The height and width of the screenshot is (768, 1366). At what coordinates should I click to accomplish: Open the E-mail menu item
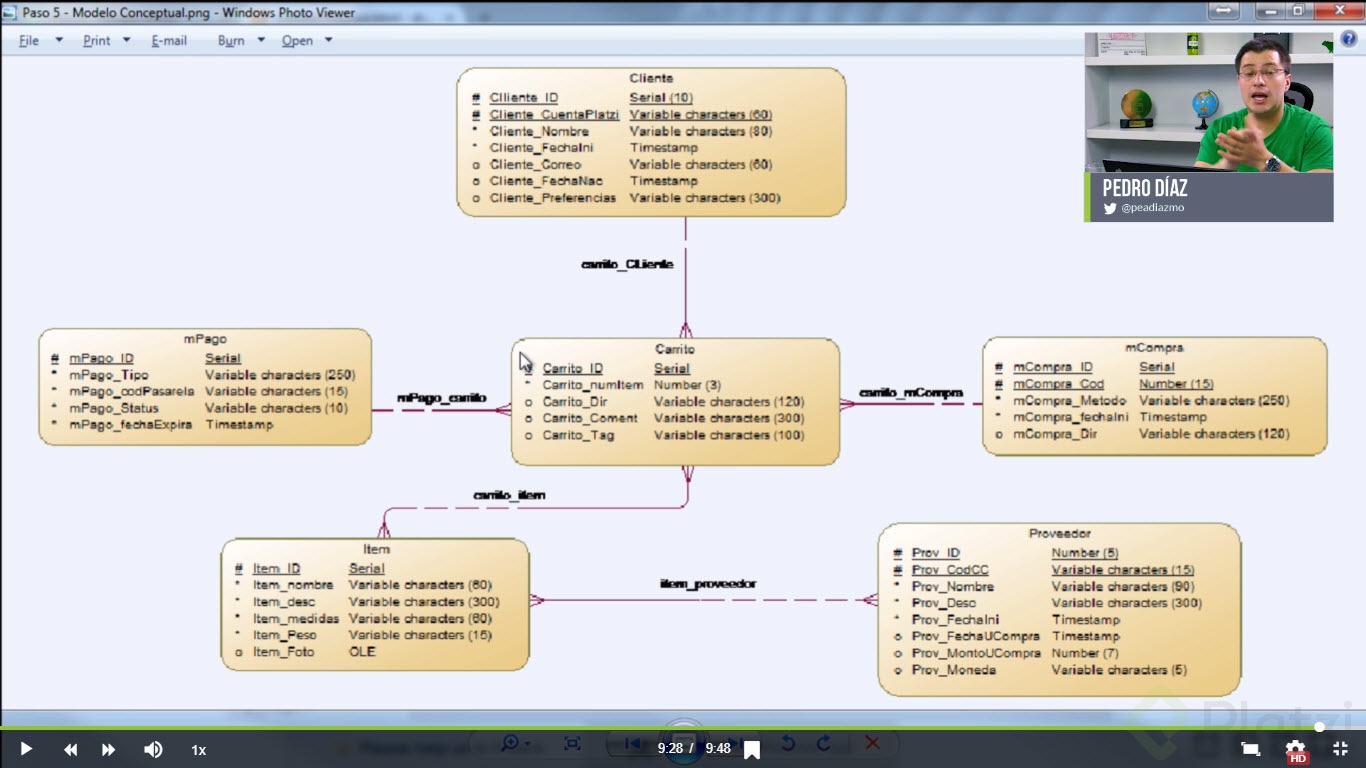(x=169, y=41)
